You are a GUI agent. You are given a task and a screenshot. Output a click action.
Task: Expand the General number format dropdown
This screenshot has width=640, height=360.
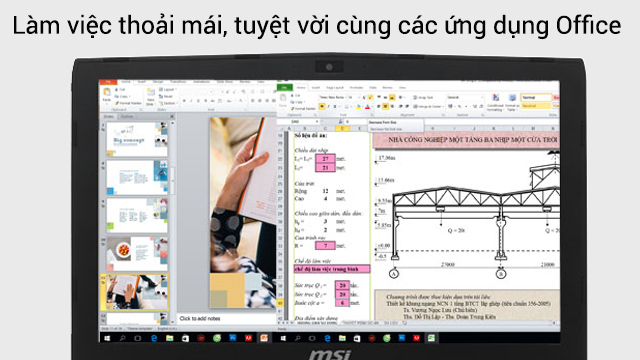click(465, 98)
